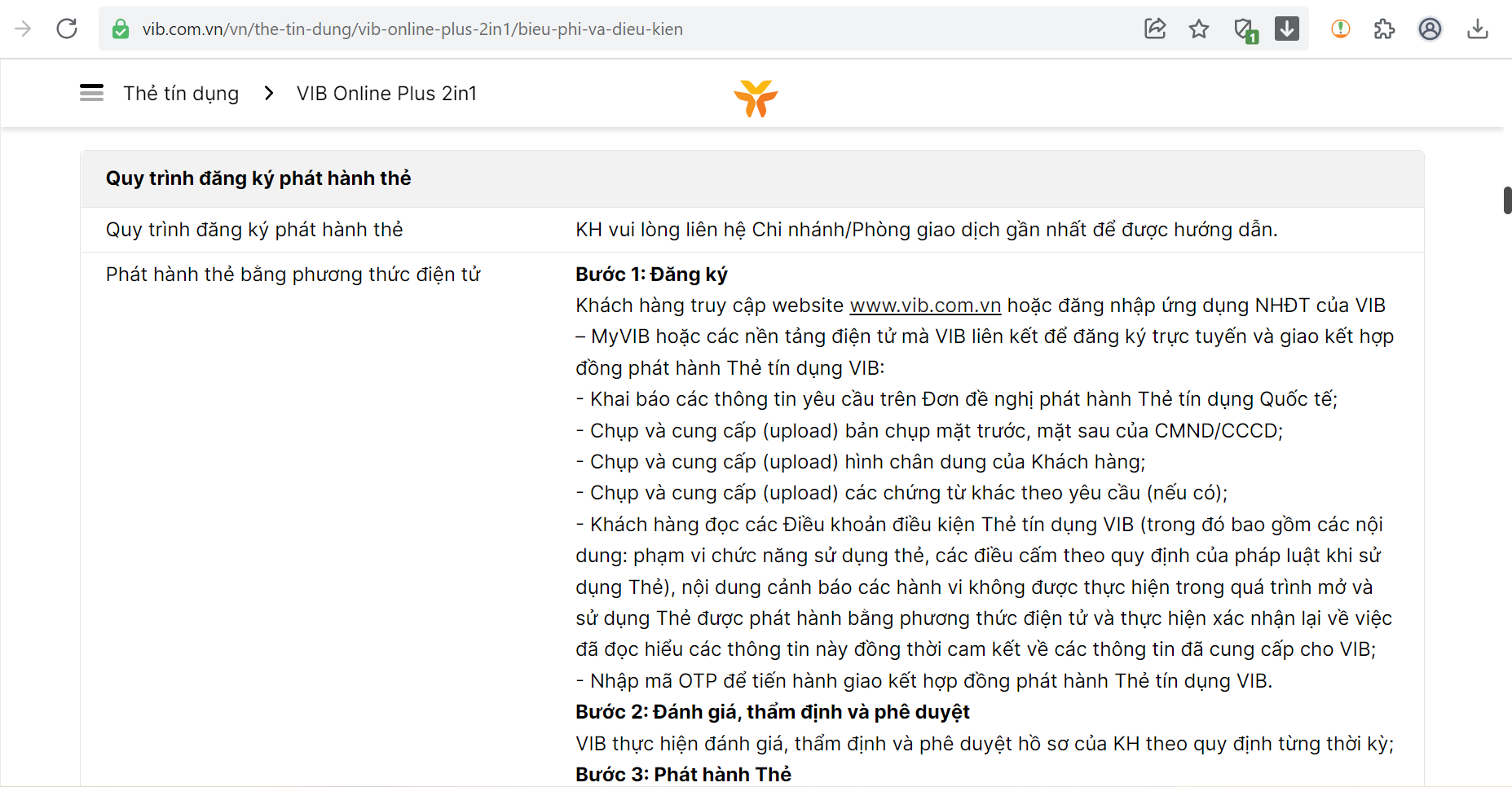
Task: Click 'Chụp và cung cấp (upload) hình chân dung' line
Action: coord(861,462)
